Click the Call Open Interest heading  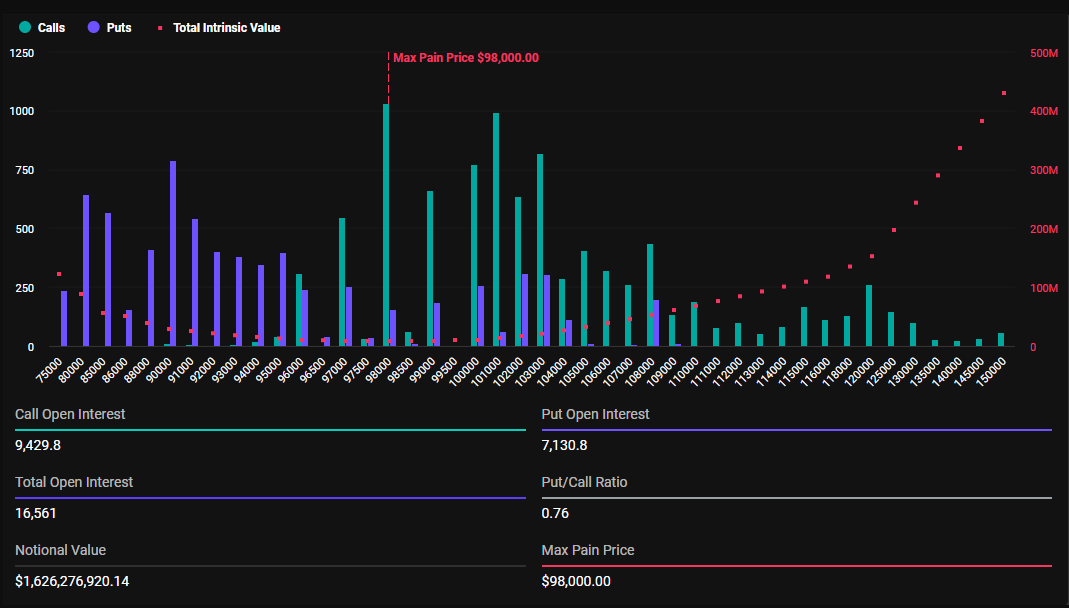click(x=70, y=414)
